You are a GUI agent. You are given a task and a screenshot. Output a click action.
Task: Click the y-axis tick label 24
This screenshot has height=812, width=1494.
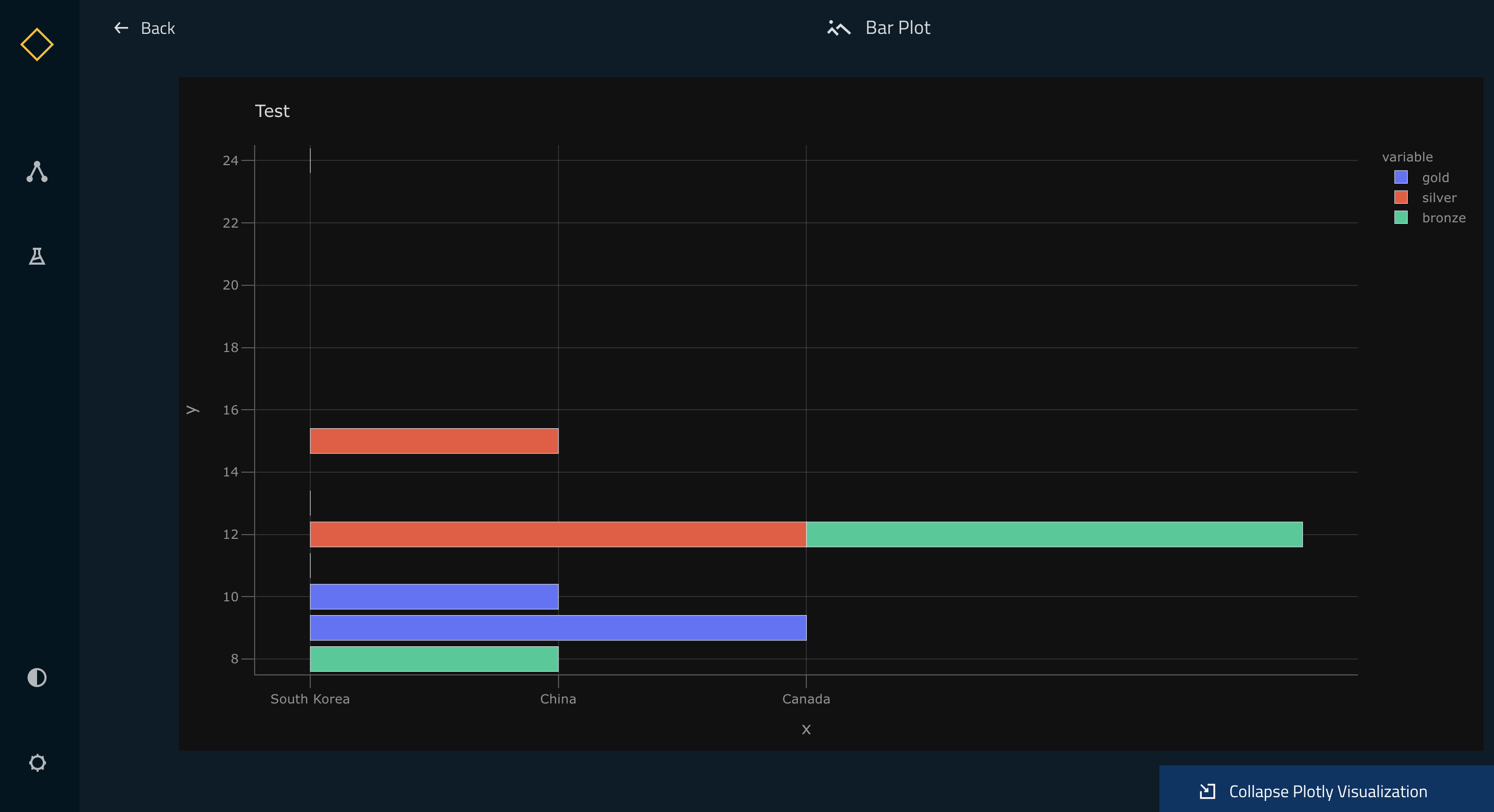pyautogui.click(x=230, y=161)
